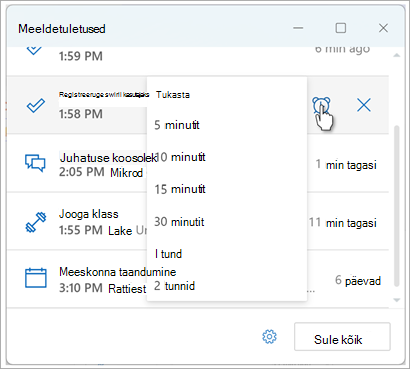Click the Jooga klass dumbbell icon
The height and width of the screenshot is (369, 410).
(x=36, y=222)
